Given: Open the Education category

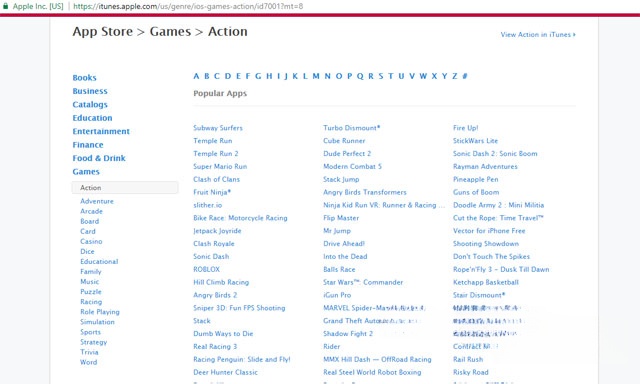Looking at the screenshot, I should click(92, 118).
